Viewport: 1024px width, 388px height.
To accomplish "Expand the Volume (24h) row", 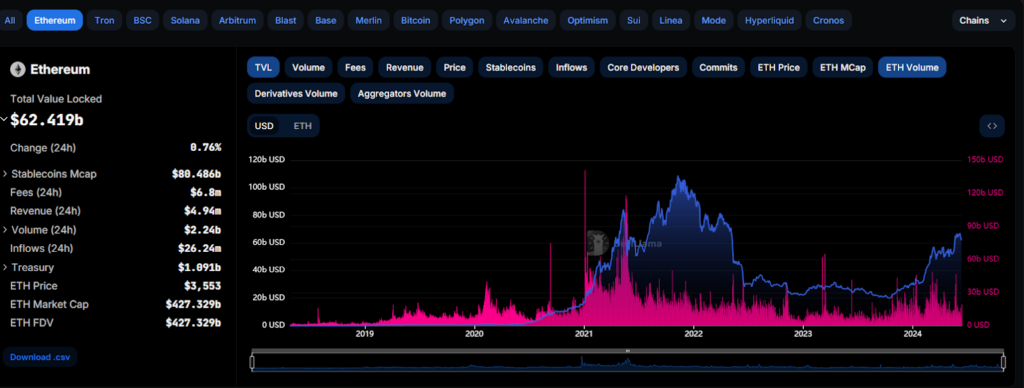I will click(5, 230).
